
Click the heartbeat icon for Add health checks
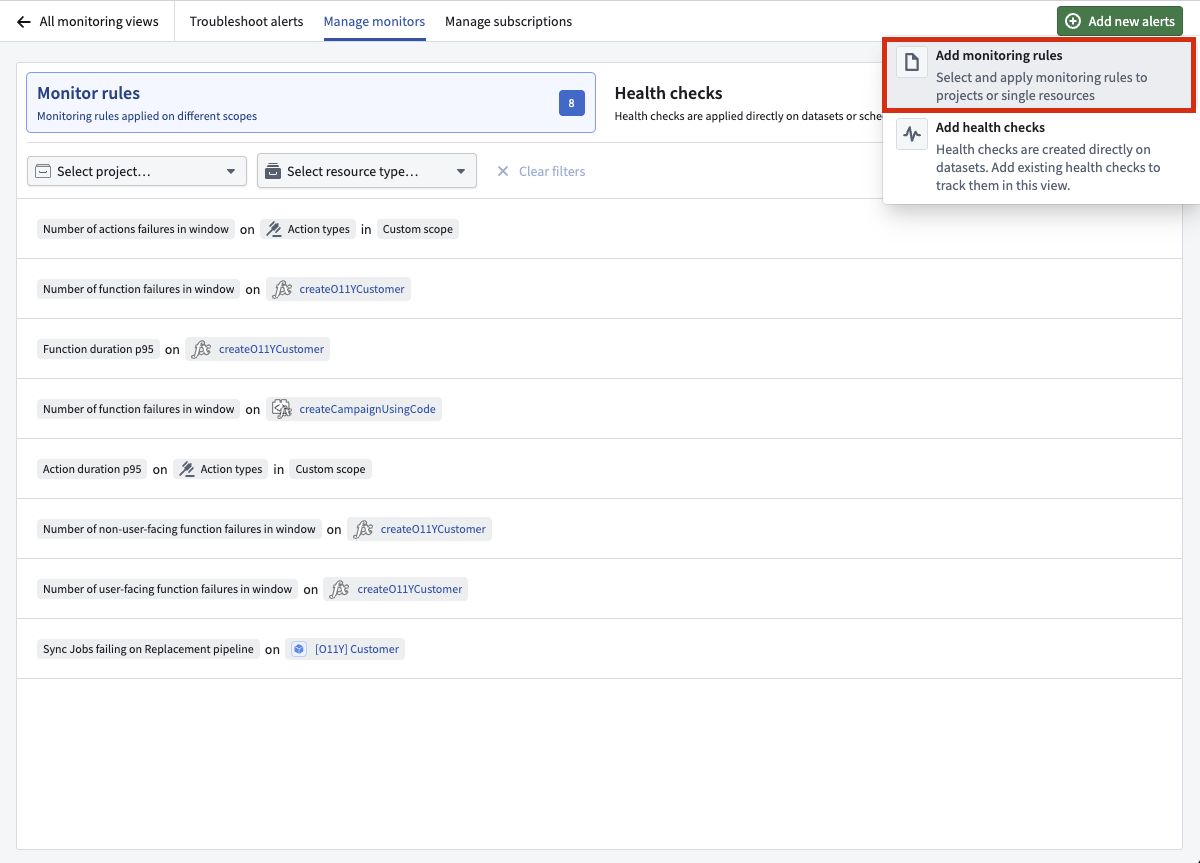click(911, 134)
